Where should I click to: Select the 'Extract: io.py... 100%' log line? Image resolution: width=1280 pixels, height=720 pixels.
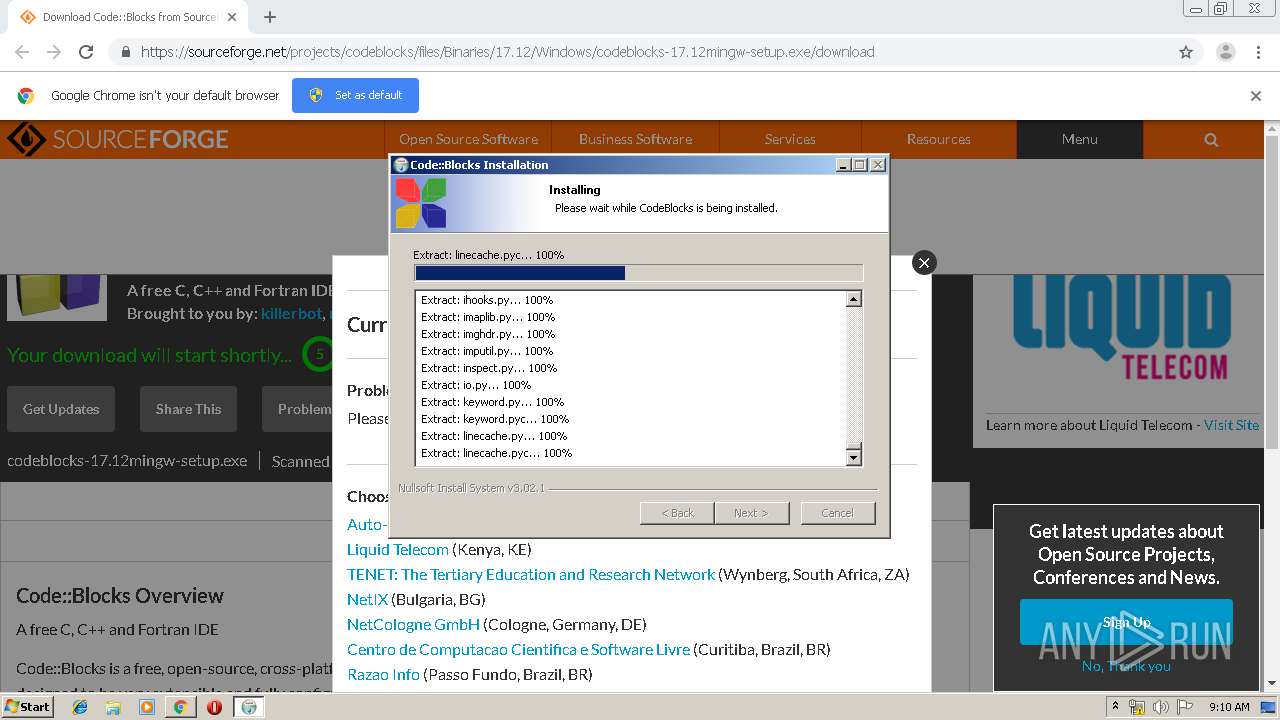[x=476, y=385]
